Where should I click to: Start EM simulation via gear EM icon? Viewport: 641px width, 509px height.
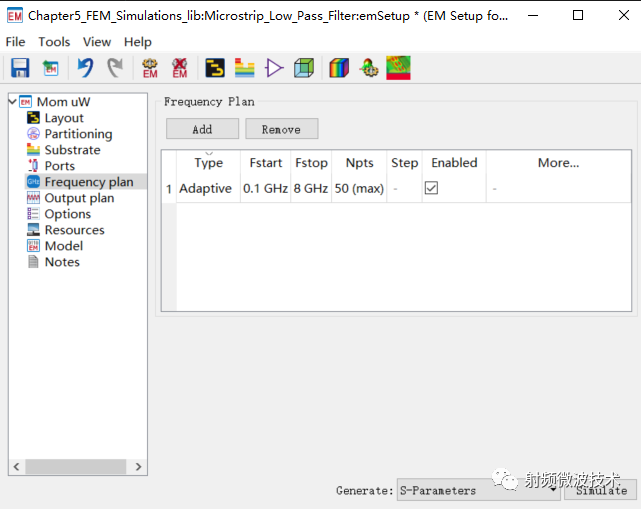(x=150, y=68)
